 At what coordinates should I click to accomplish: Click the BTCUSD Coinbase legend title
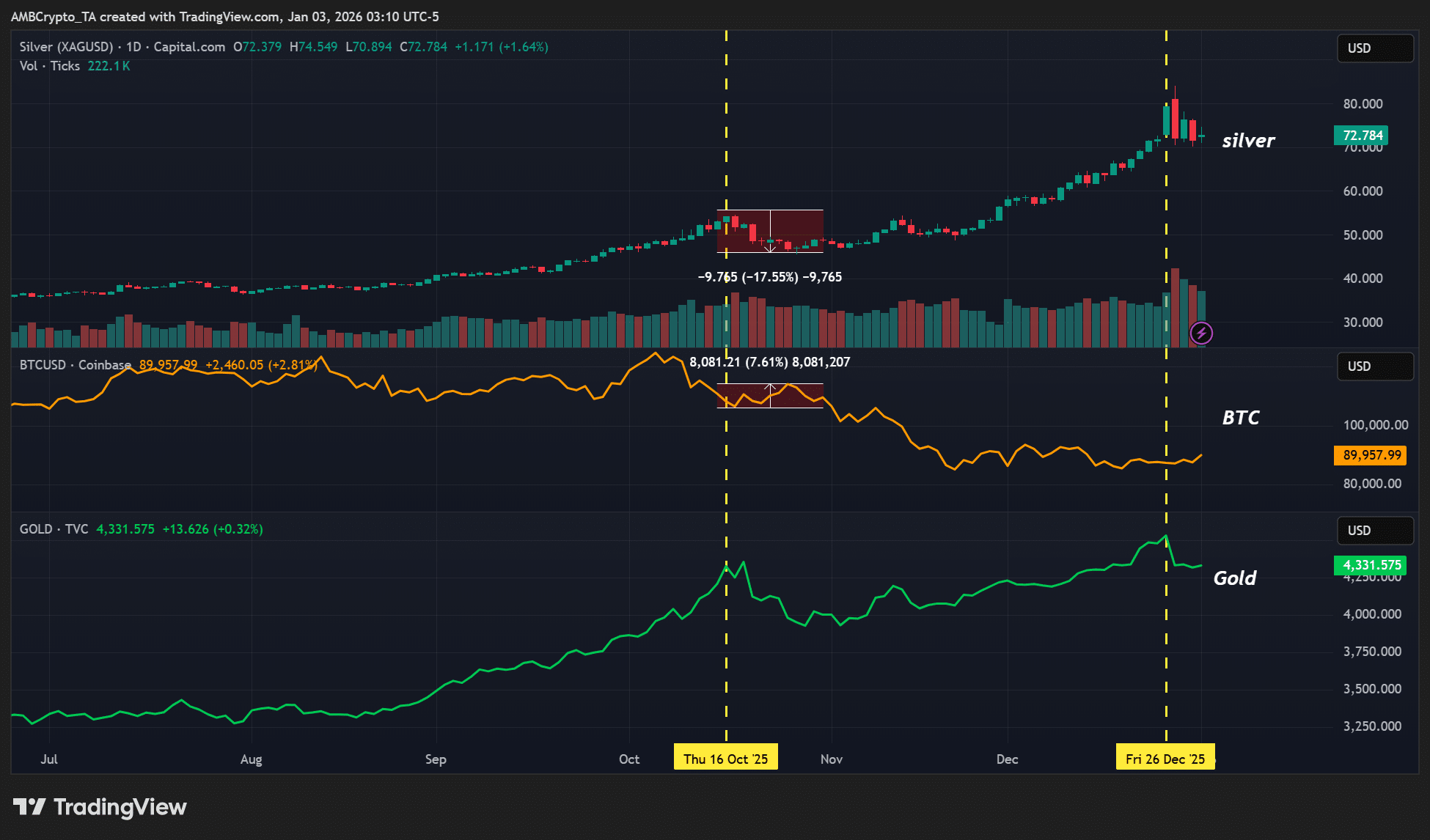pos(75,365)
